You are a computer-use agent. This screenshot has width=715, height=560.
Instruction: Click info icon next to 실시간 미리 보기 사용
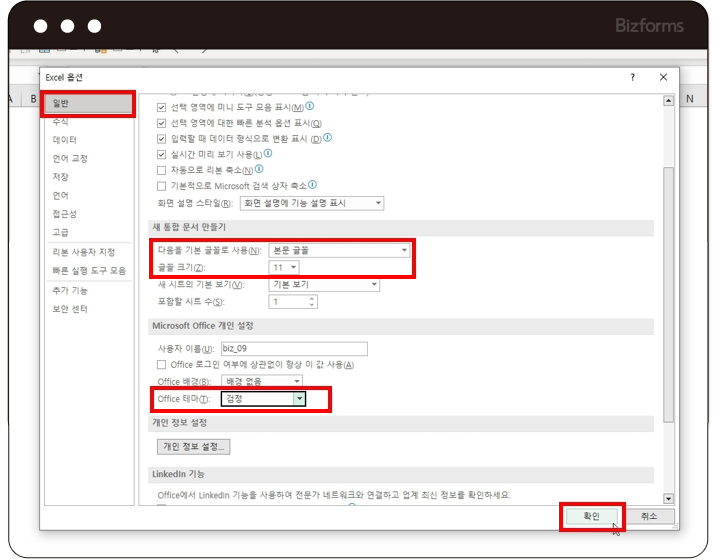[268, 153]
